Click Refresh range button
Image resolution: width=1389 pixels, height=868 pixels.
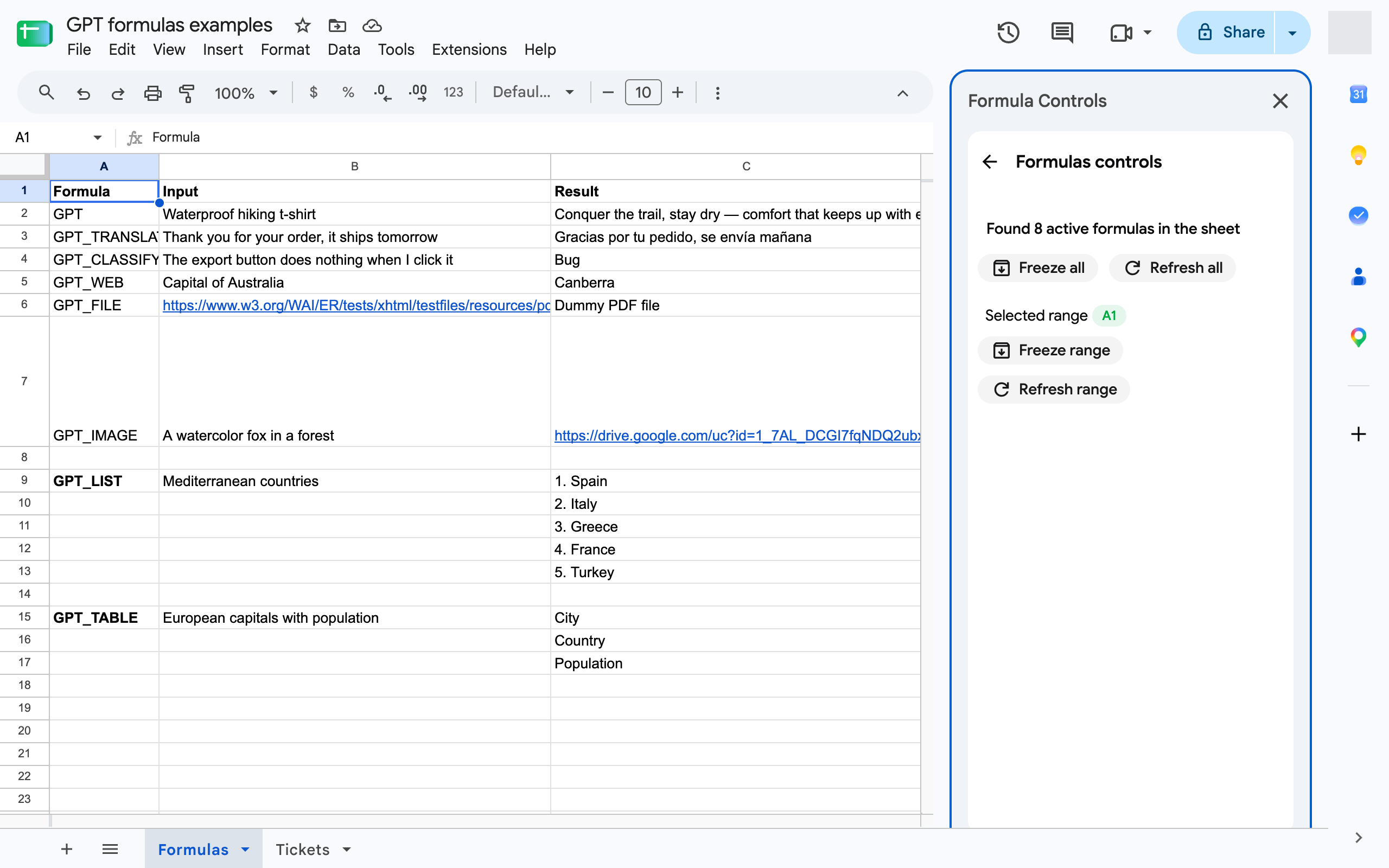(x=1054, y=389)
